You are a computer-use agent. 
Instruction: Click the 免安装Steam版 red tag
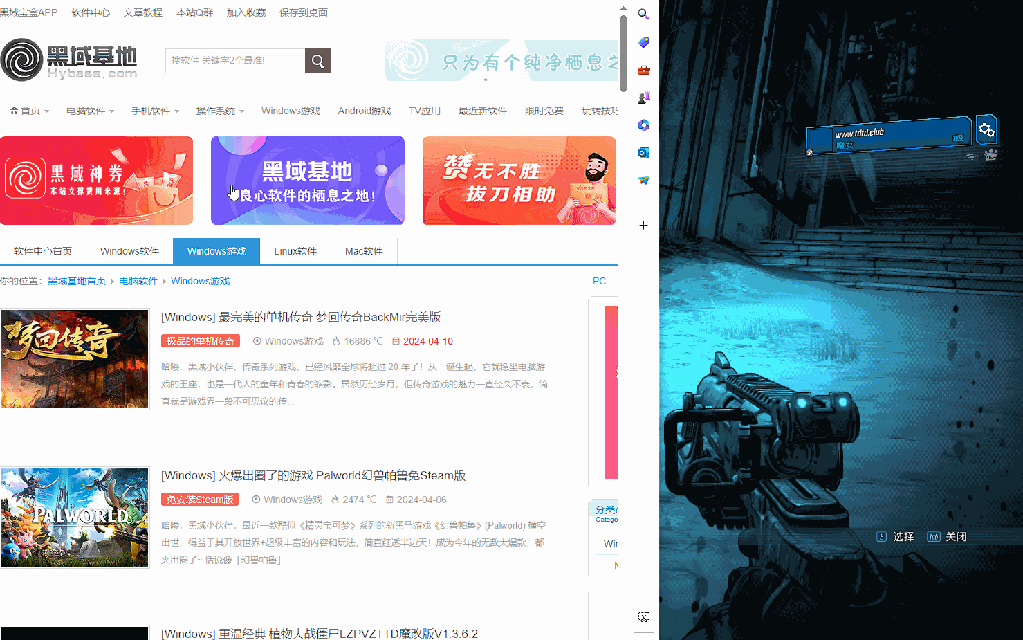click(200, 500)
